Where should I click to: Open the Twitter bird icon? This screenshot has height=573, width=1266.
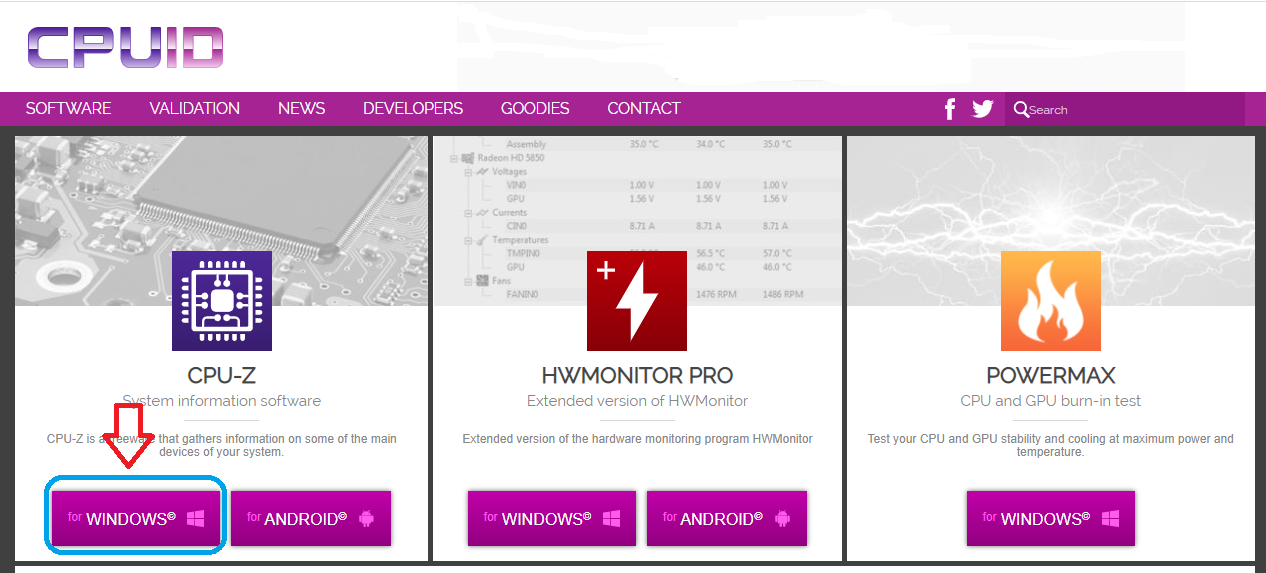pos(983,109)
